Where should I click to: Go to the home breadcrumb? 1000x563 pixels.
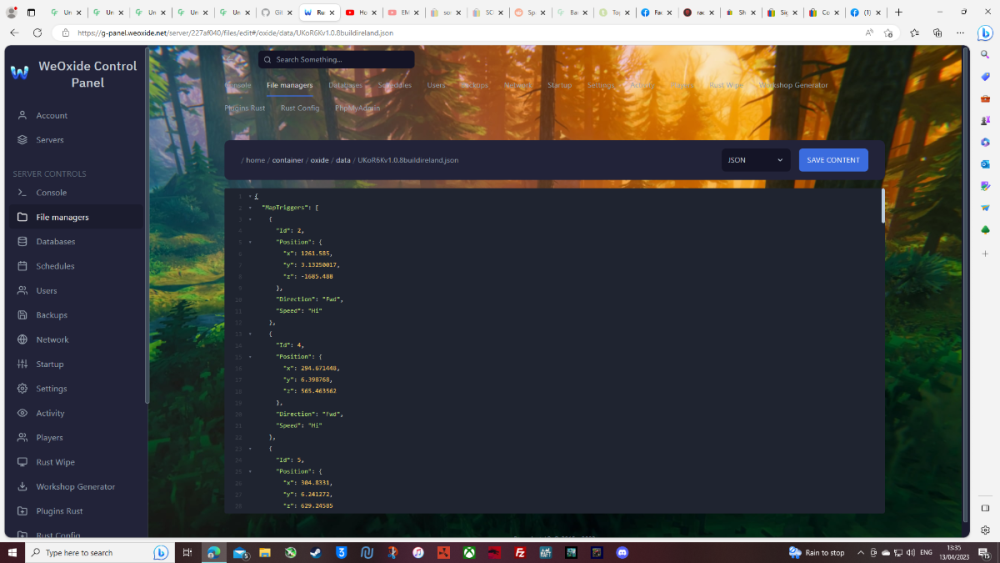[x=255, y=161]
